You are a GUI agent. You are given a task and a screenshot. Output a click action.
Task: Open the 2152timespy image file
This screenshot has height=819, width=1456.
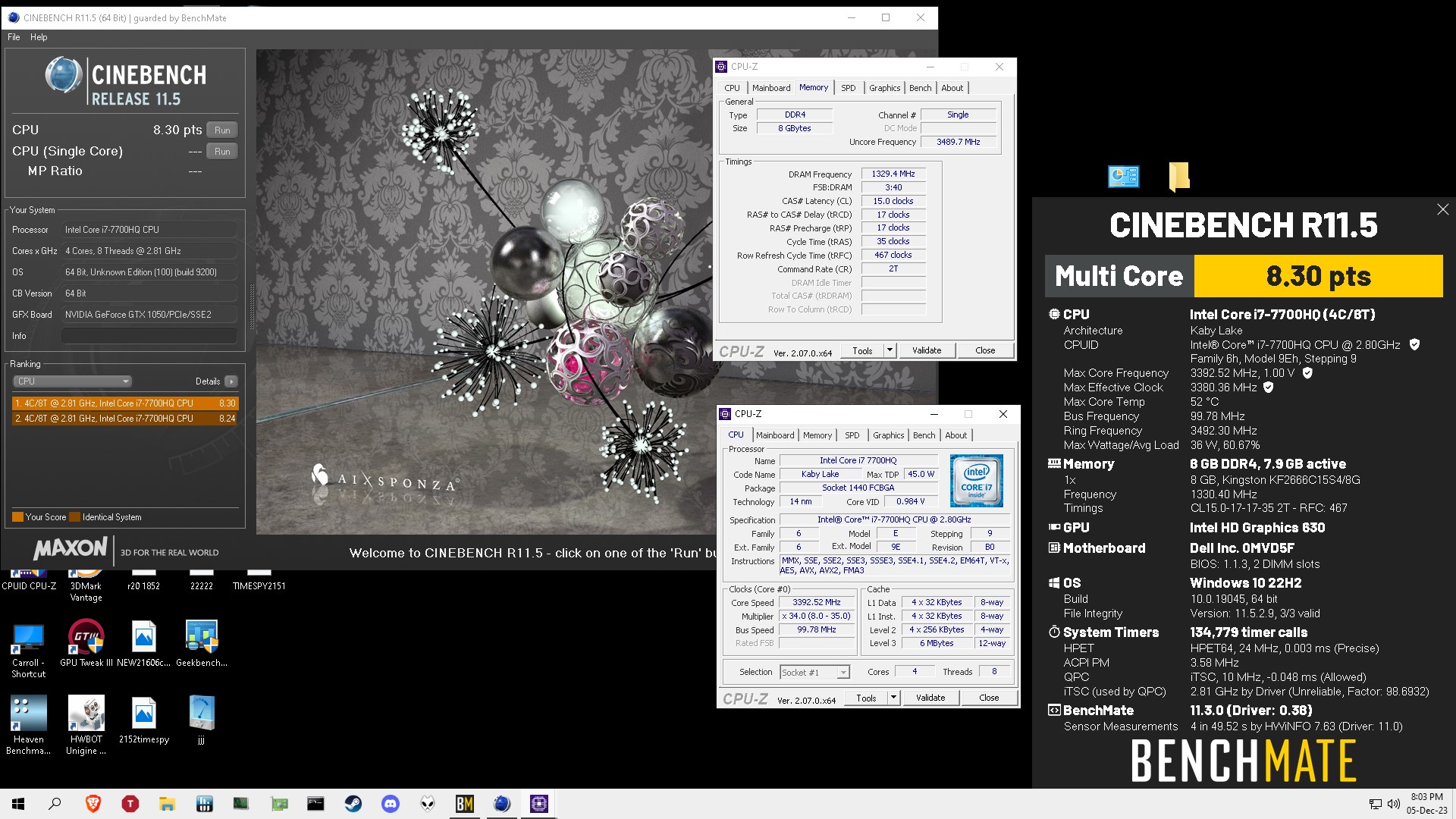(x=143, y=720)
